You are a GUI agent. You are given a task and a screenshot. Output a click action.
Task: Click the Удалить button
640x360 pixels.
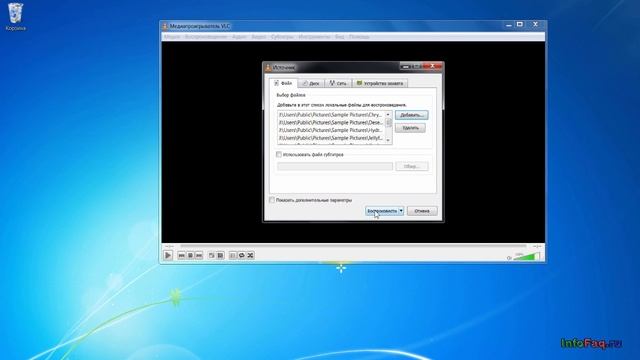coord(410,128)
